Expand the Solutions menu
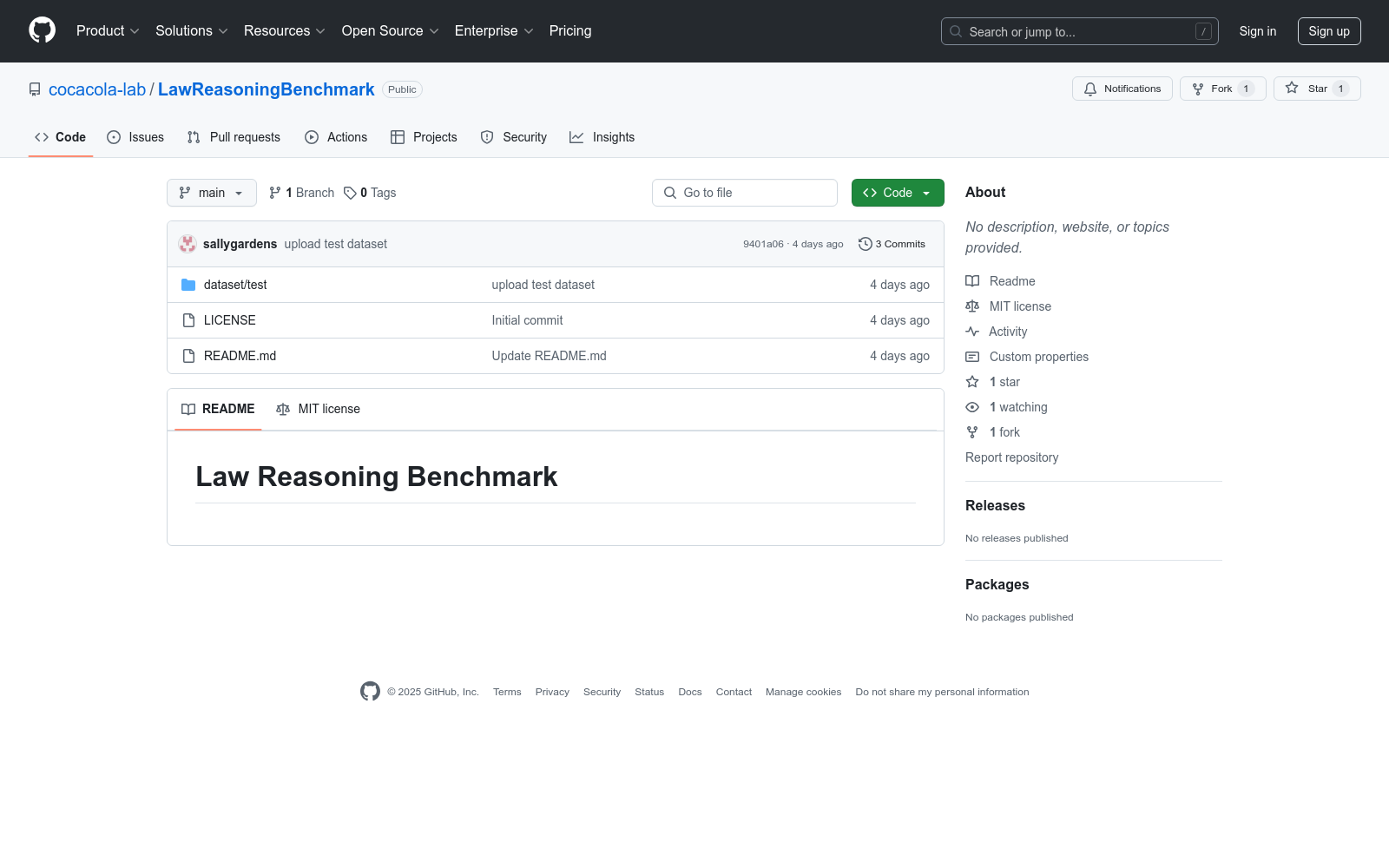The width and height of the screenshot is (1389, 868). [192, 30]
